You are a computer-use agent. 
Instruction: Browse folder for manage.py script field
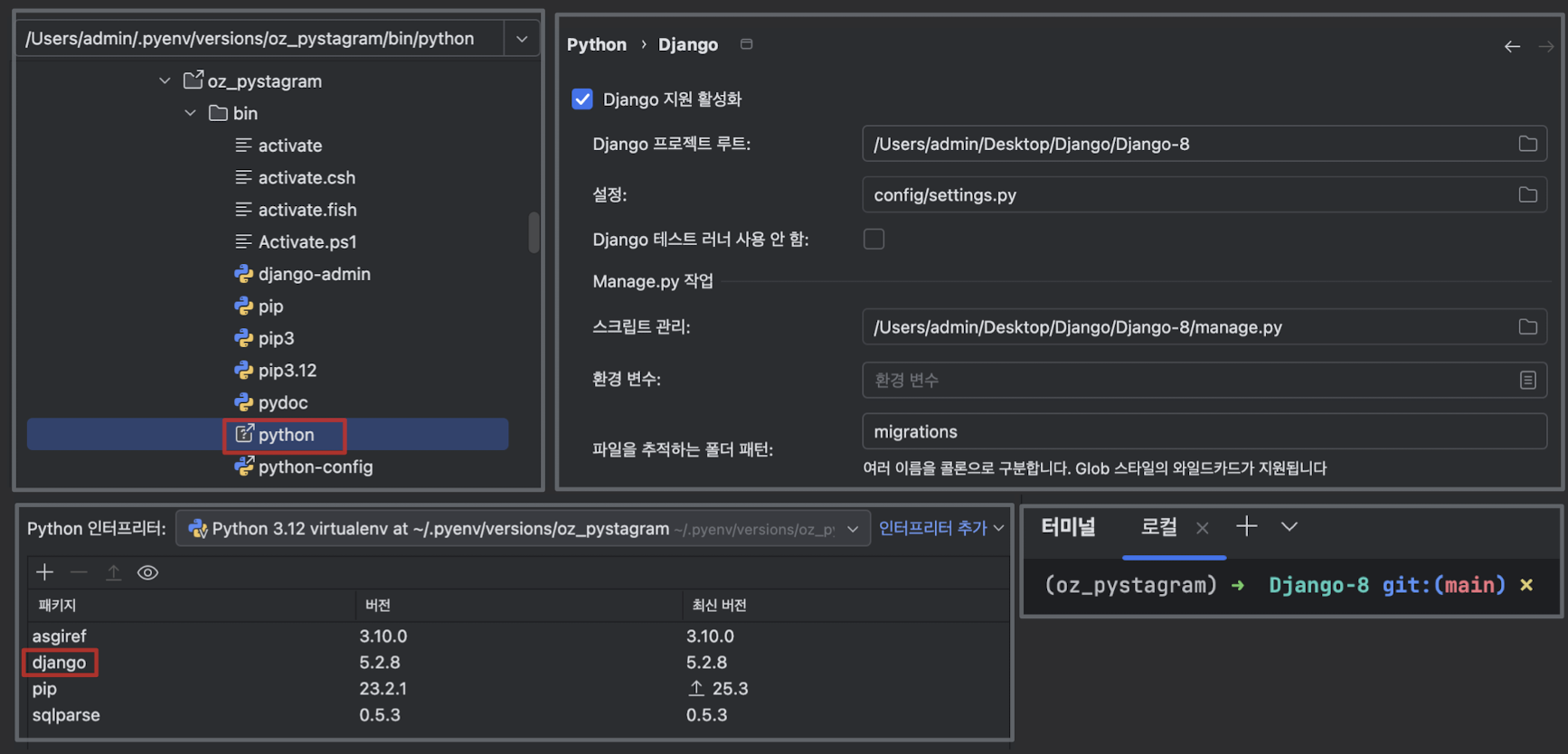1527,326
